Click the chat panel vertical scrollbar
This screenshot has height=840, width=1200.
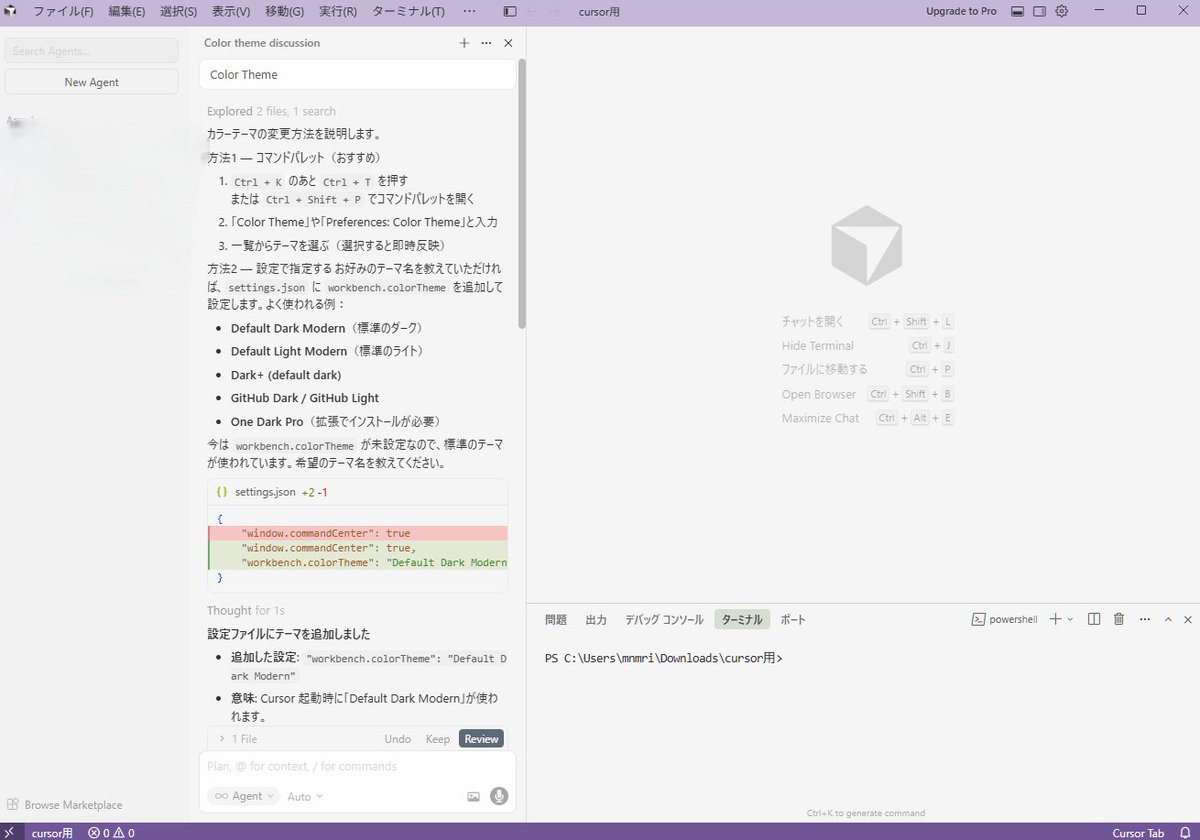521,195
